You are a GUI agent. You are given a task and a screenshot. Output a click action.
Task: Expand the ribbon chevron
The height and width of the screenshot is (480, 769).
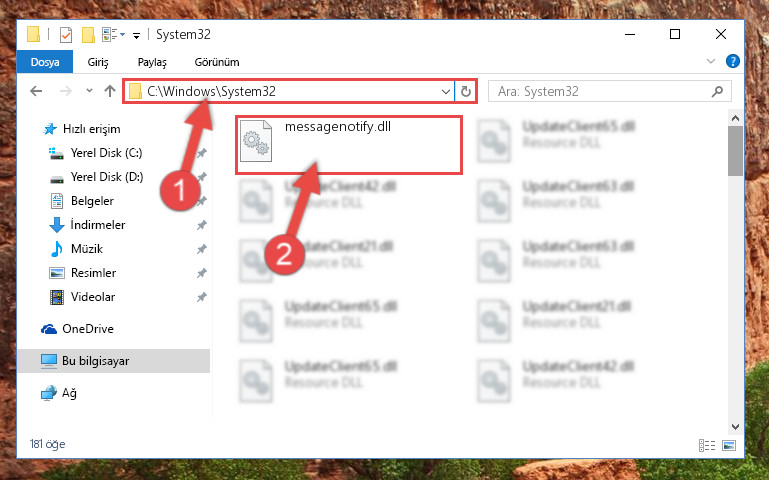711,61
